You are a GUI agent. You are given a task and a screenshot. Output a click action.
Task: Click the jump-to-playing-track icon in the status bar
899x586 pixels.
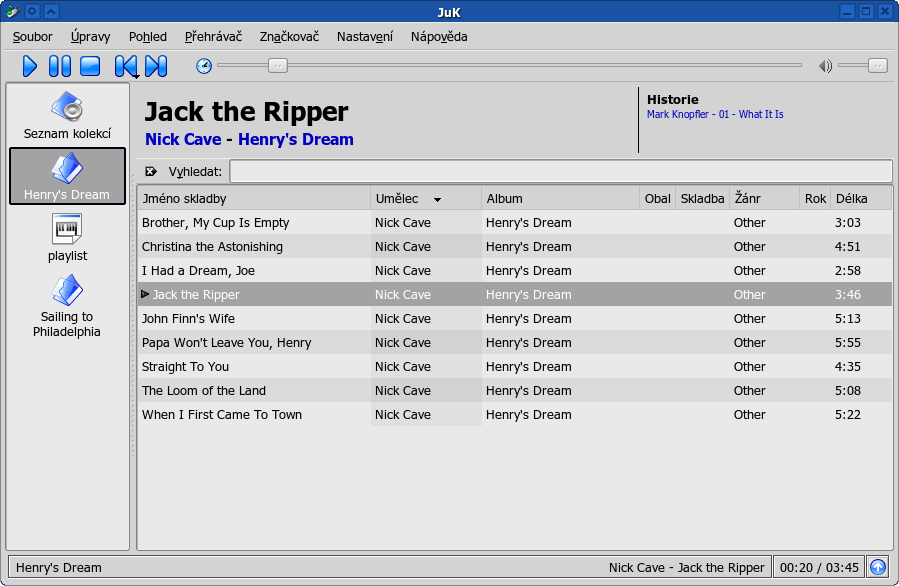(878, 567)
